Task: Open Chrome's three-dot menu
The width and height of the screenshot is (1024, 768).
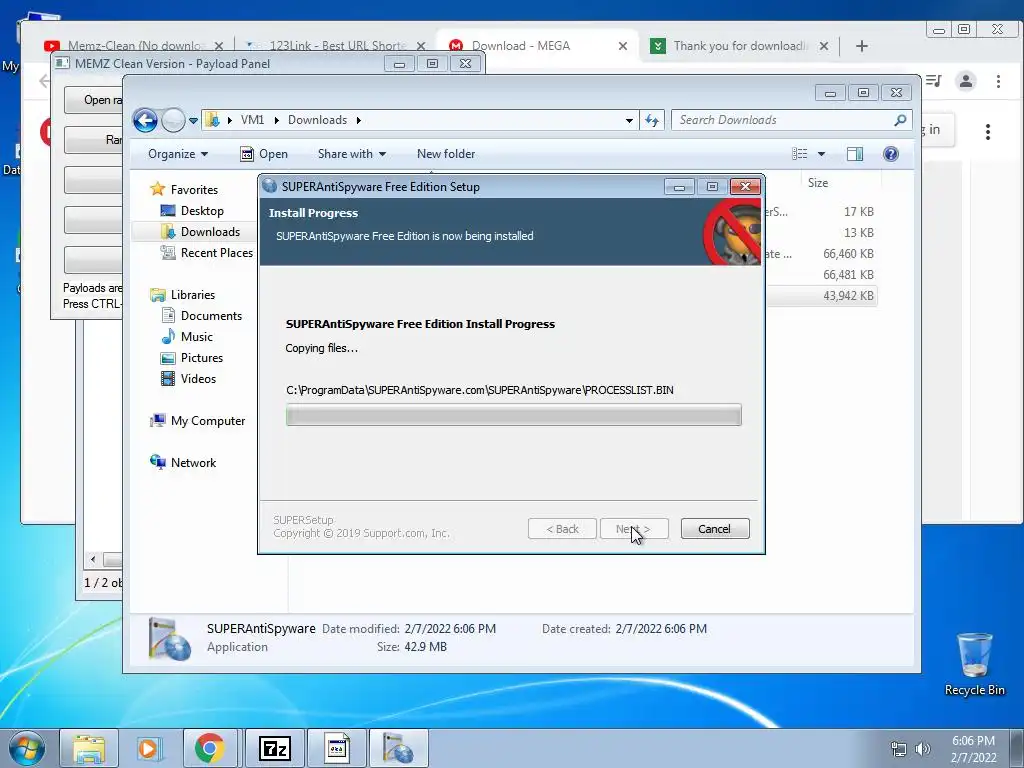Action: [x=998, y=81]
